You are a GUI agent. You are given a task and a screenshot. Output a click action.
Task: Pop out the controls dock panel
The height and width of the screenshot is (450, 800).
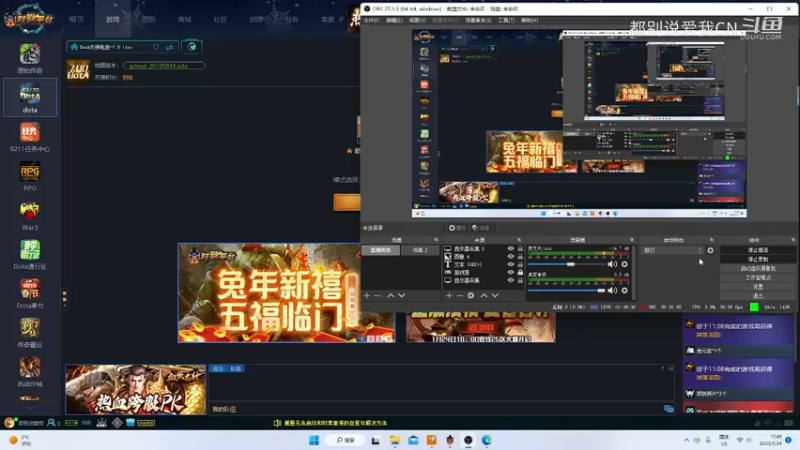(x=793, y=240)
